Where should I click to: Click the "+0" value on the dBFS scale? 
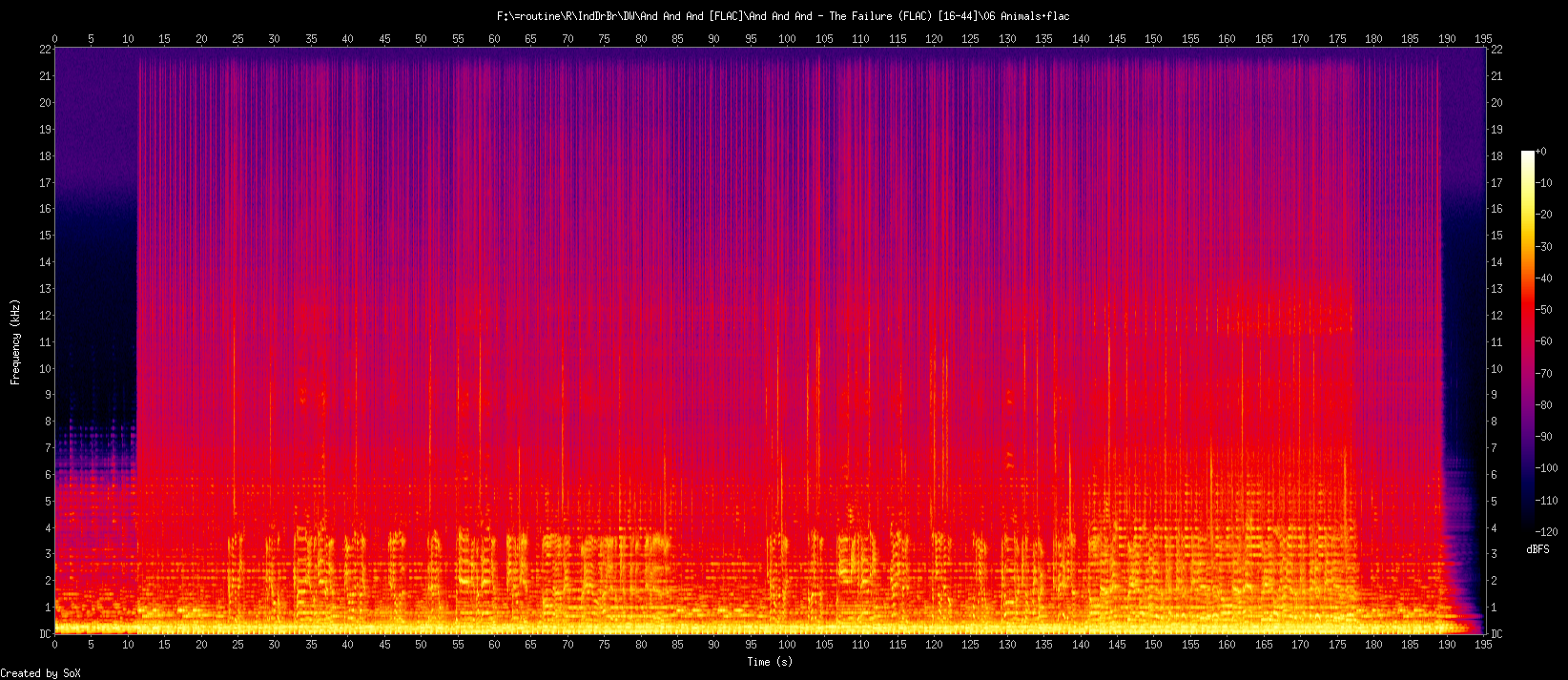tap(1541, 152)
